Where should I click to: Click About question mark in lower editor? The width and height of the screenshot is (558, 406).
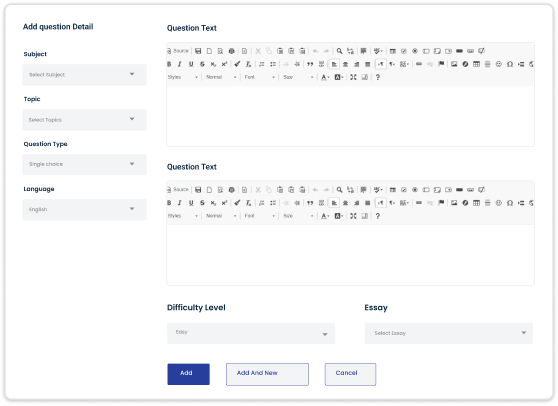(x=378, y=216)
